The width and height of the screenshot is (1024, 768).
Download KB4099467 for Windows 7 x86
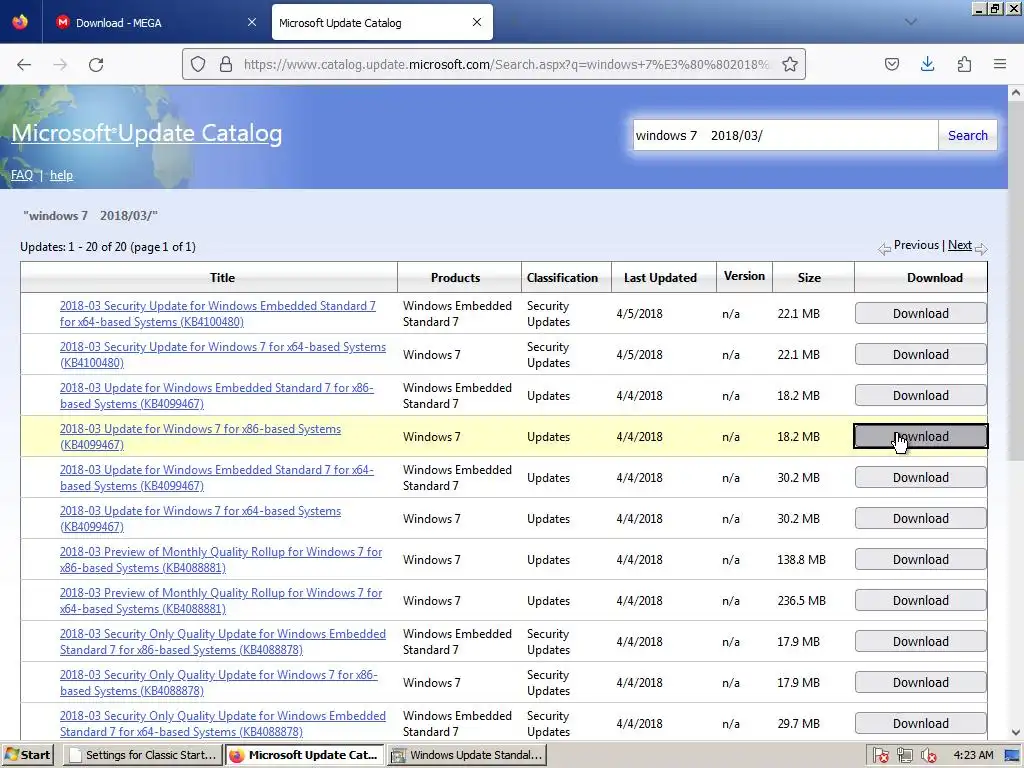point(920,436)
